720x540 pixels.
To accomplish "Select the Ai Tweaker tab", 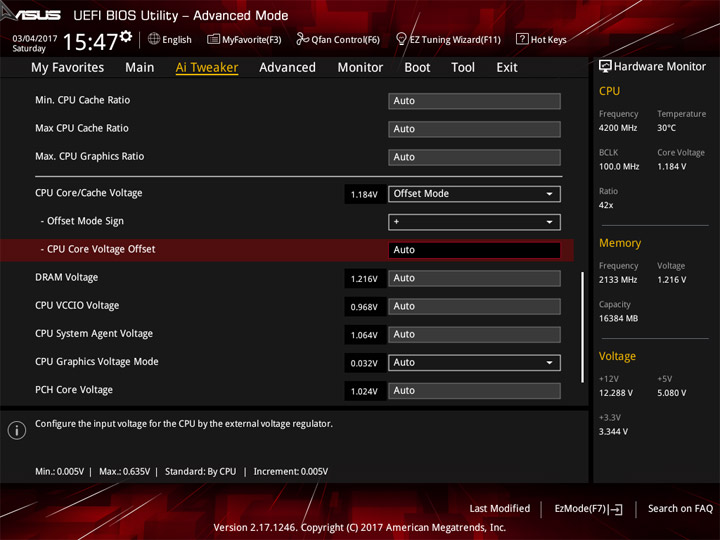I will pyautogui.click(x=207, y=68).
